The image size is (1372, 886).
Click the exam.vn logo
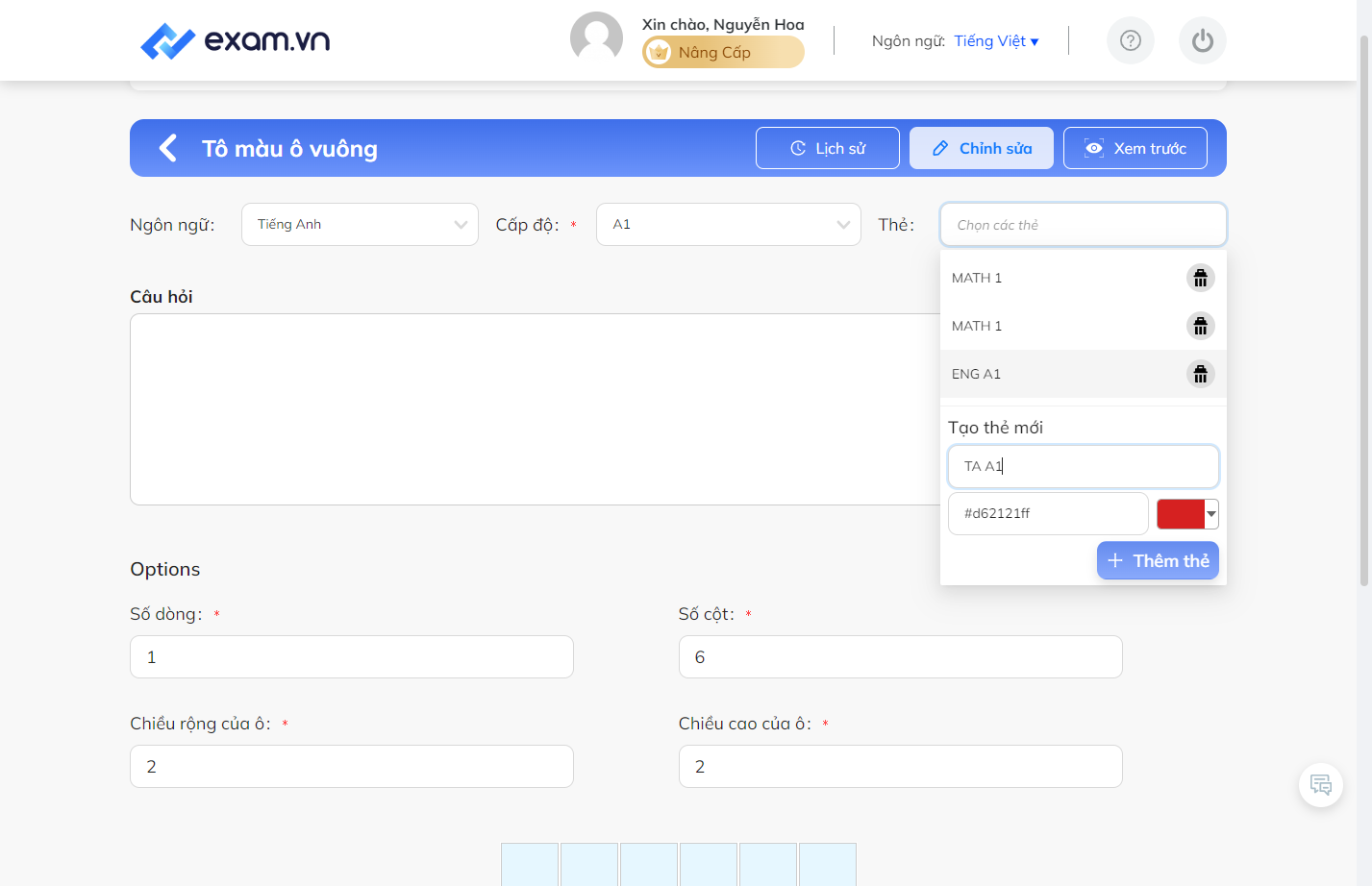pos(235,40)
